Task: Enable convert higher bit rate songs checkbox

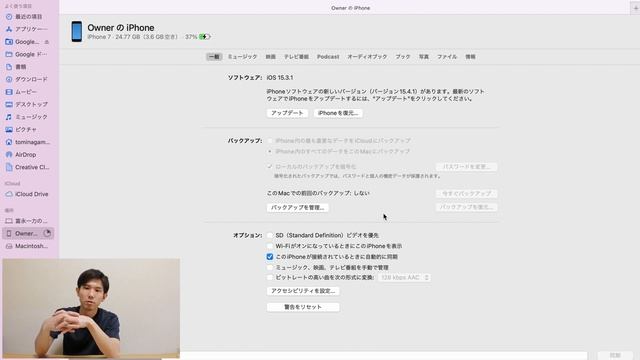Action: pyautogui.click(x=269, y=278)
